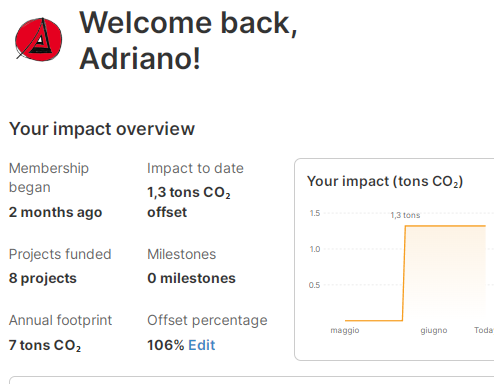Click the Offset percentage label
Image resolution: width=494 pixels, height=384 pixels.
click(x=207, y=320)
